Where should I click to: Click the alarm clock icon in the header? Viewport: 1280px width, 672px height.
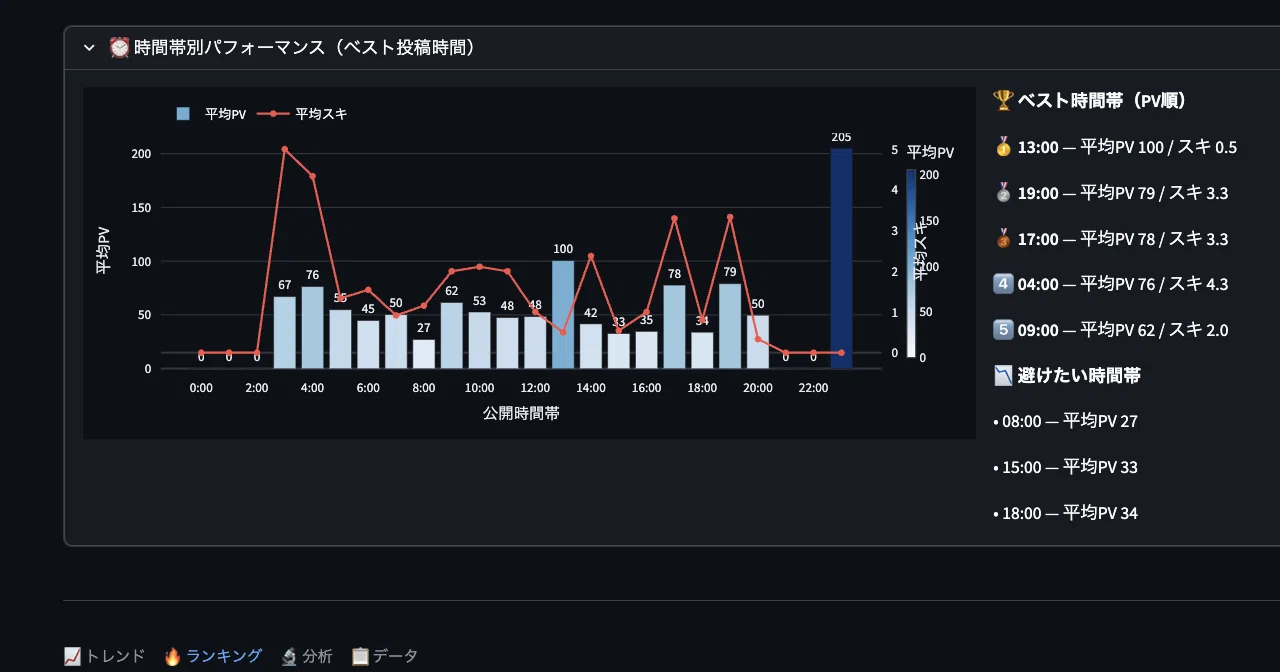click(119, 47)
